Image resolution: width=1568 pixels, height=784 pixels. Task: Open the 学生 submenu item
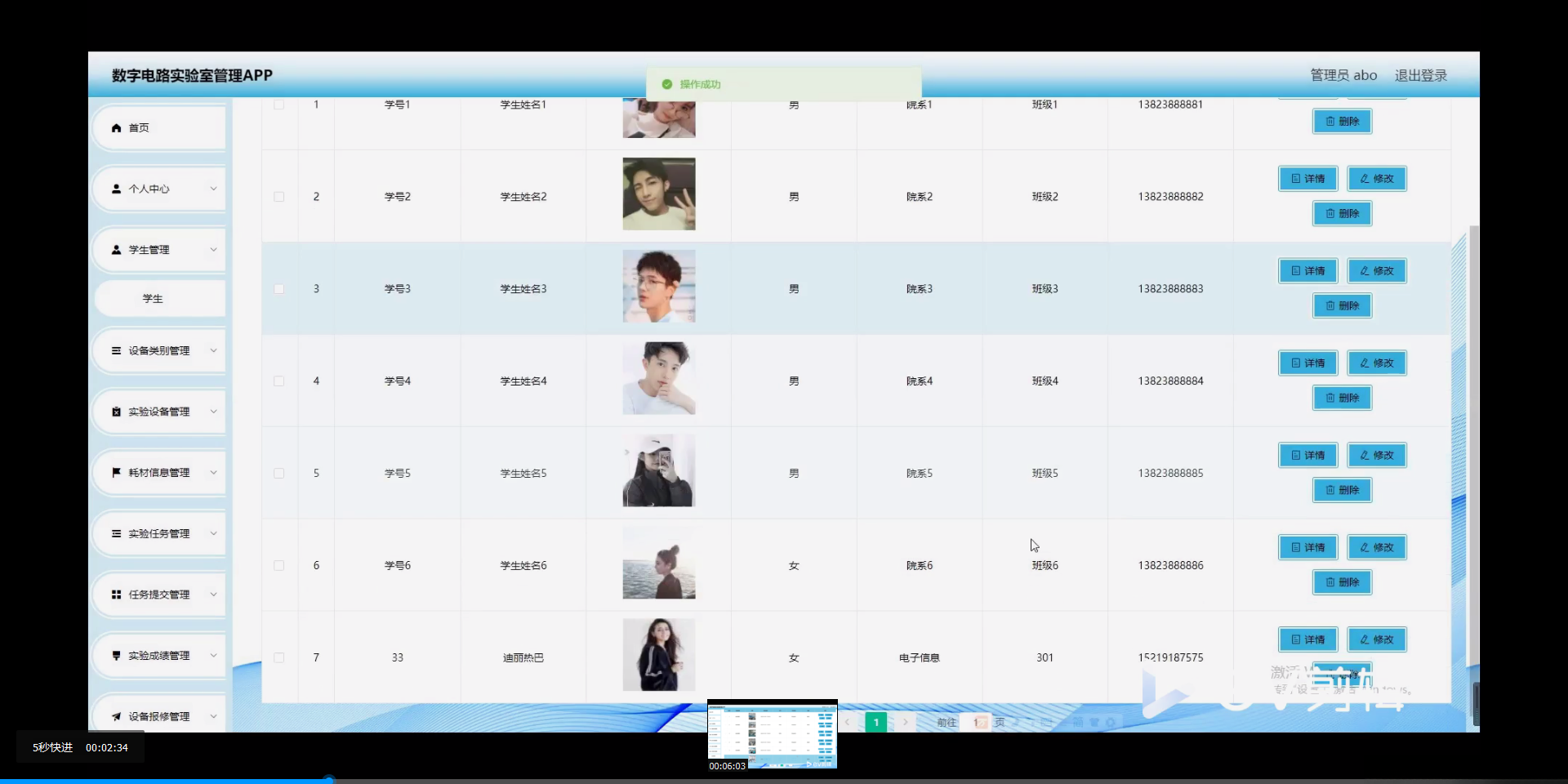point(154,298)
